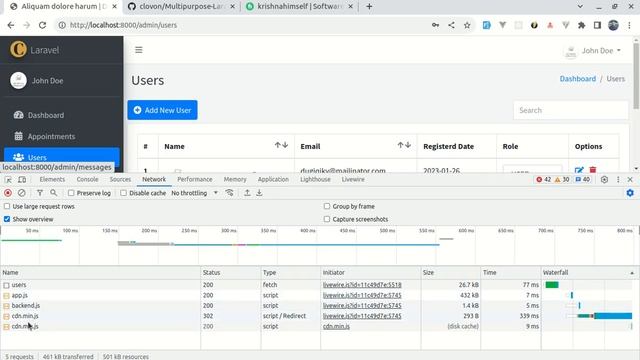Check Capture screenshots

tap(327, 219)
